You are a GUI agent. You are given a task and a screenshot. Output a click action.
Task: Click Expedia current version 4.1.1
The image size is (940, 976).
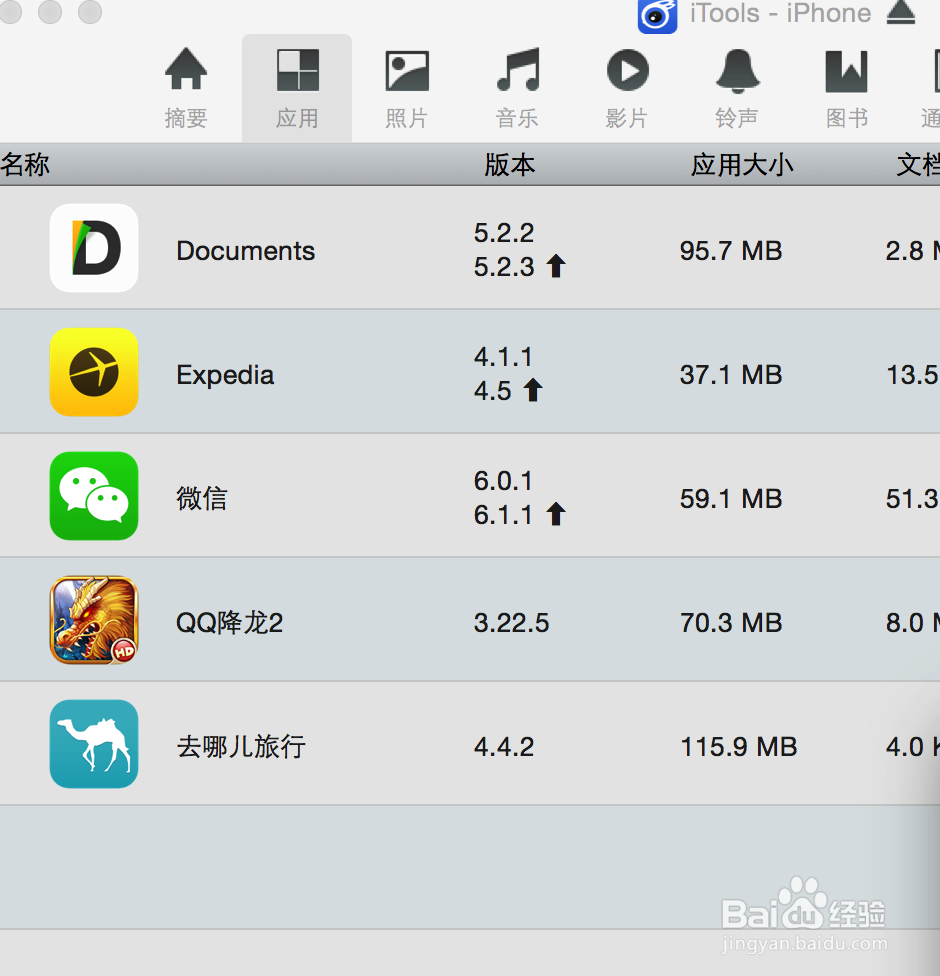pos(504,357)
